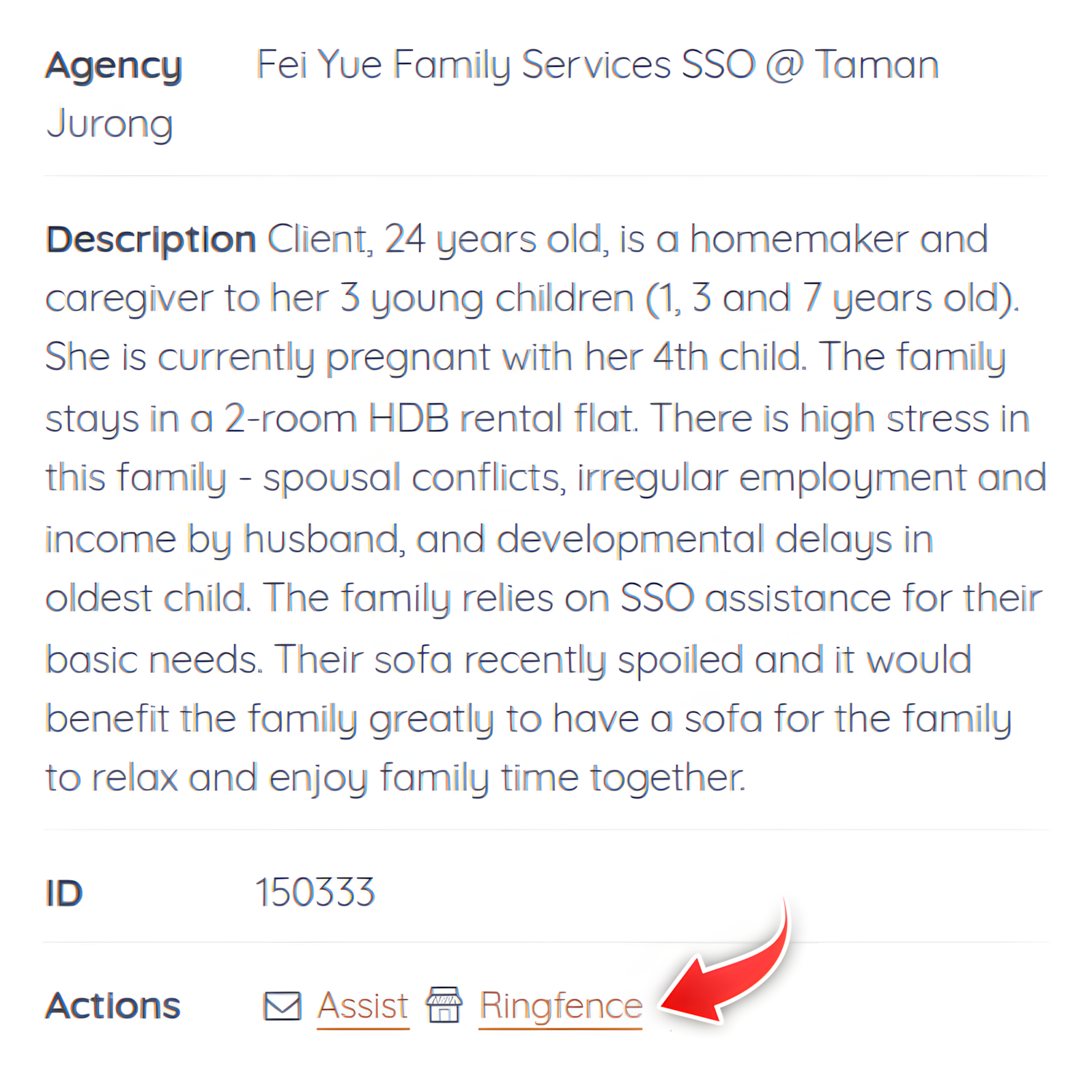The image size is (1092, 1092).
Task: Click the phrase "spousal conflicts" in the description
Action: click(x=412, y=478)
